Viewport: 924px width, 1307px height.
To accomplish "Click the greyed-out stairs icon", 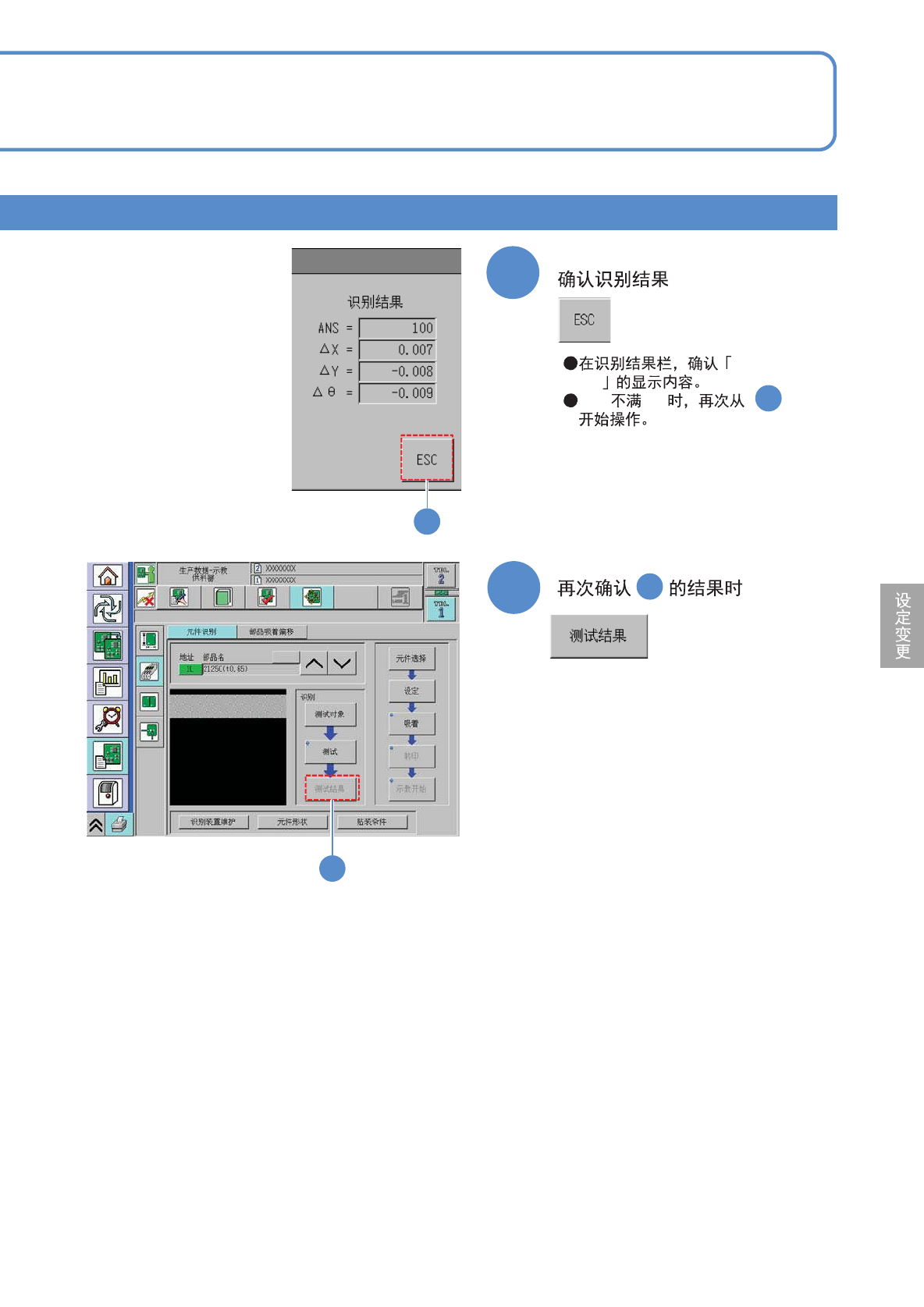I will coord(400,598).
